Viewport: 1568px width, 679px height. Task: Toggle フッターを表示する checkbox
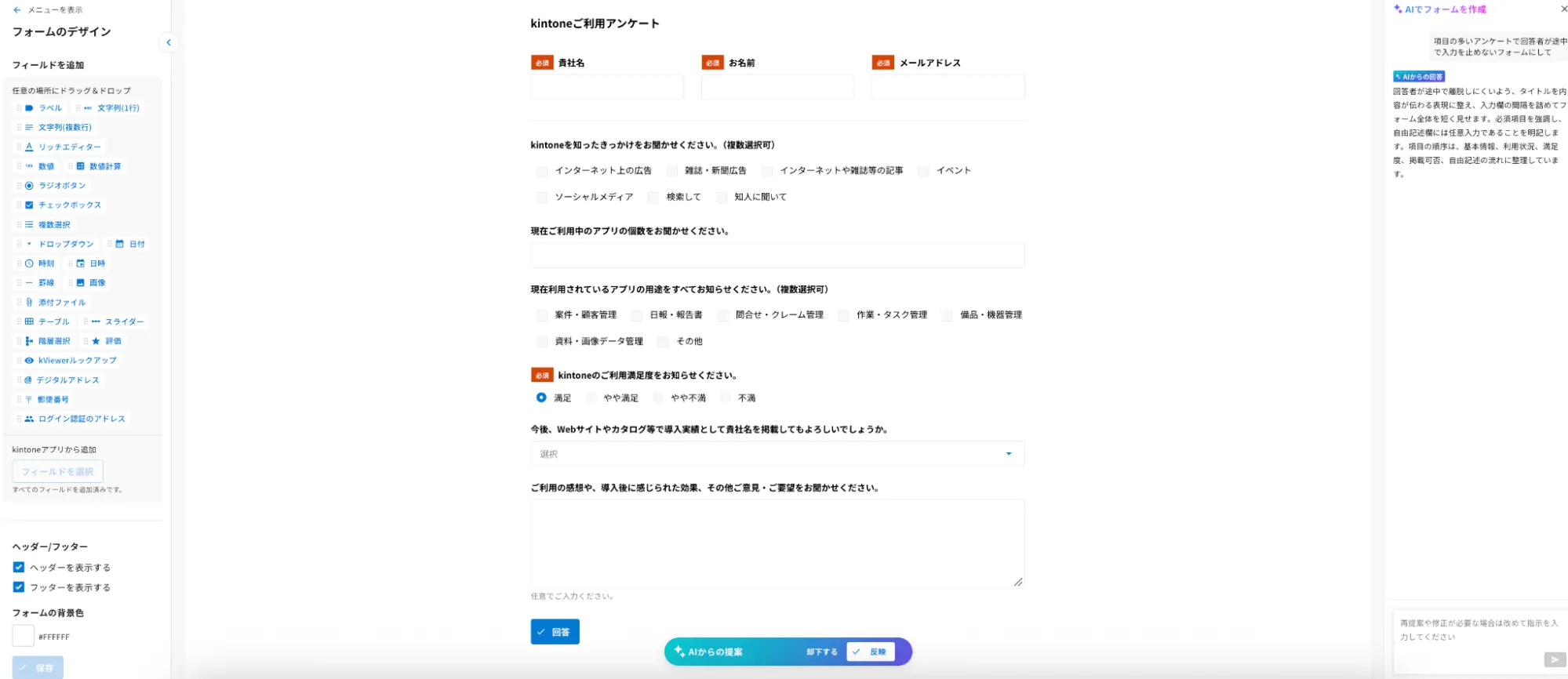pos(19,586)
